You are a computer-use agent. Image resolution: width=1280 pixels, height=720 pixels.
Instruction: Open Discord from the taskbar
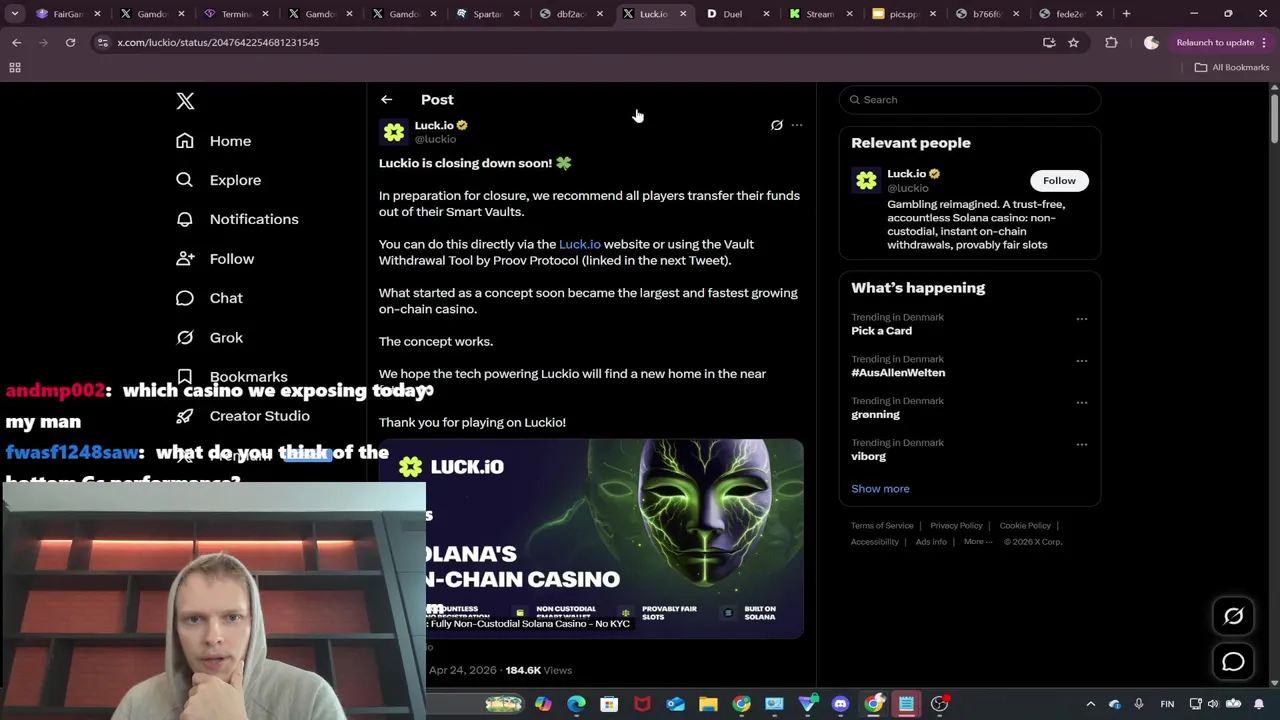tap(840, 704)
